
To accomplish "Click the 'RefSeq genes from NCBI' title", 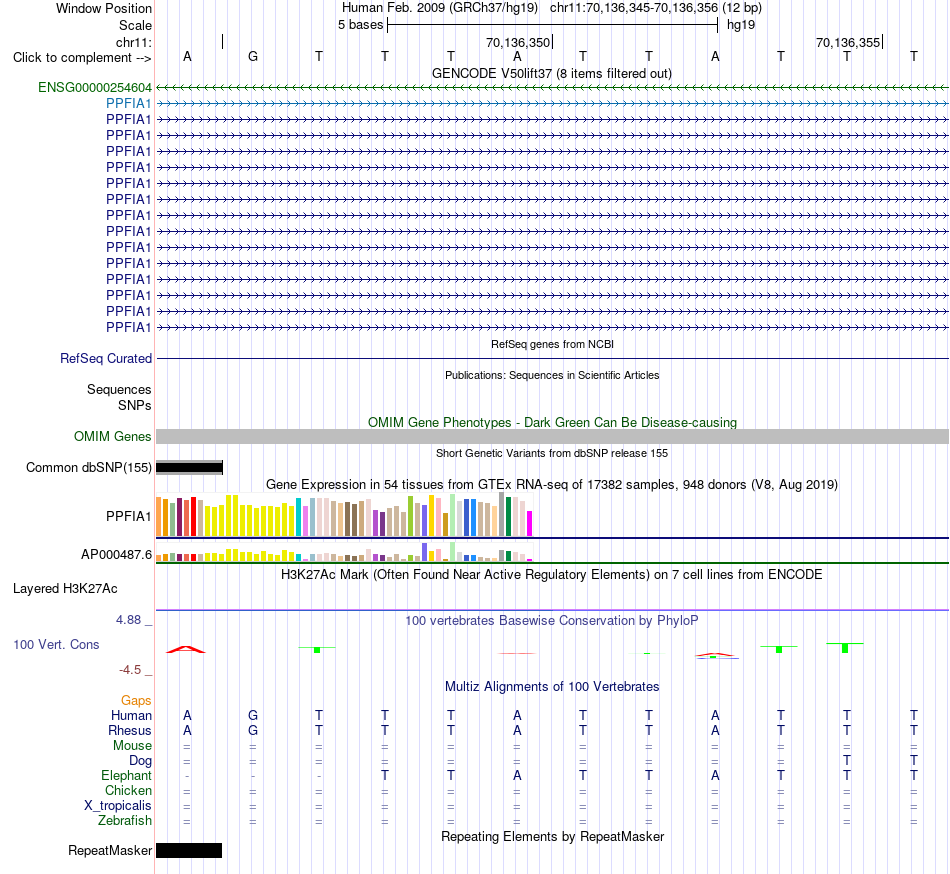I will (552, 344).
